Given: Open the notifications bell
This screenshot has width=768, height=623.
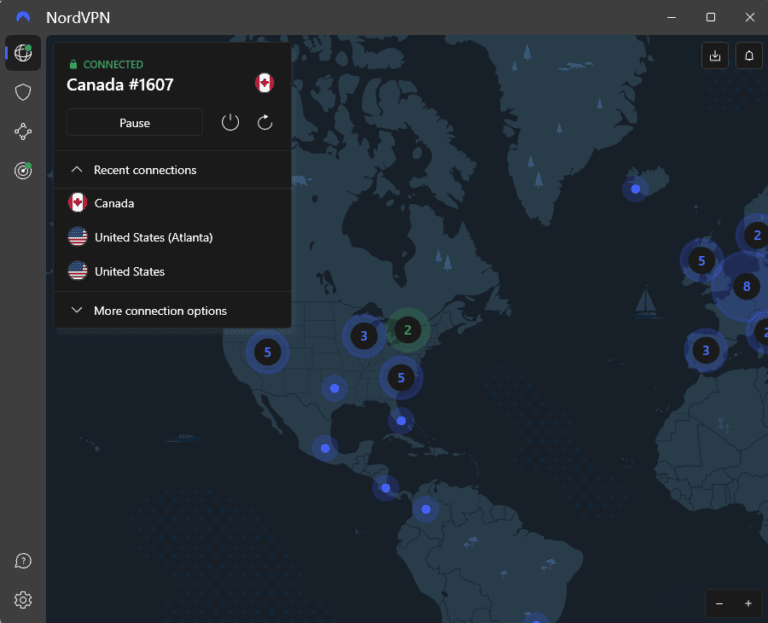Looking at the screenshot, I should pos(749,55).
